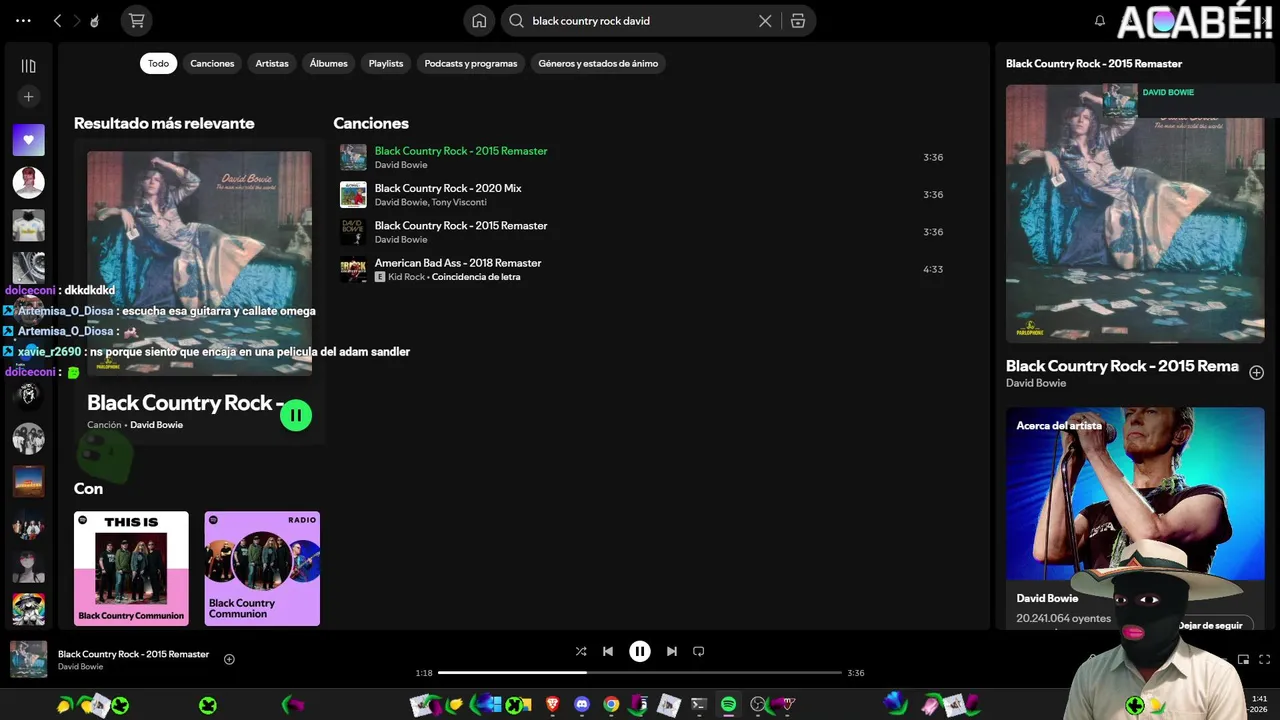Image resolution: width=1280 pixels, height=720 pixels.
Task: Open Kid Rock artist link
Action: [407, 277]
